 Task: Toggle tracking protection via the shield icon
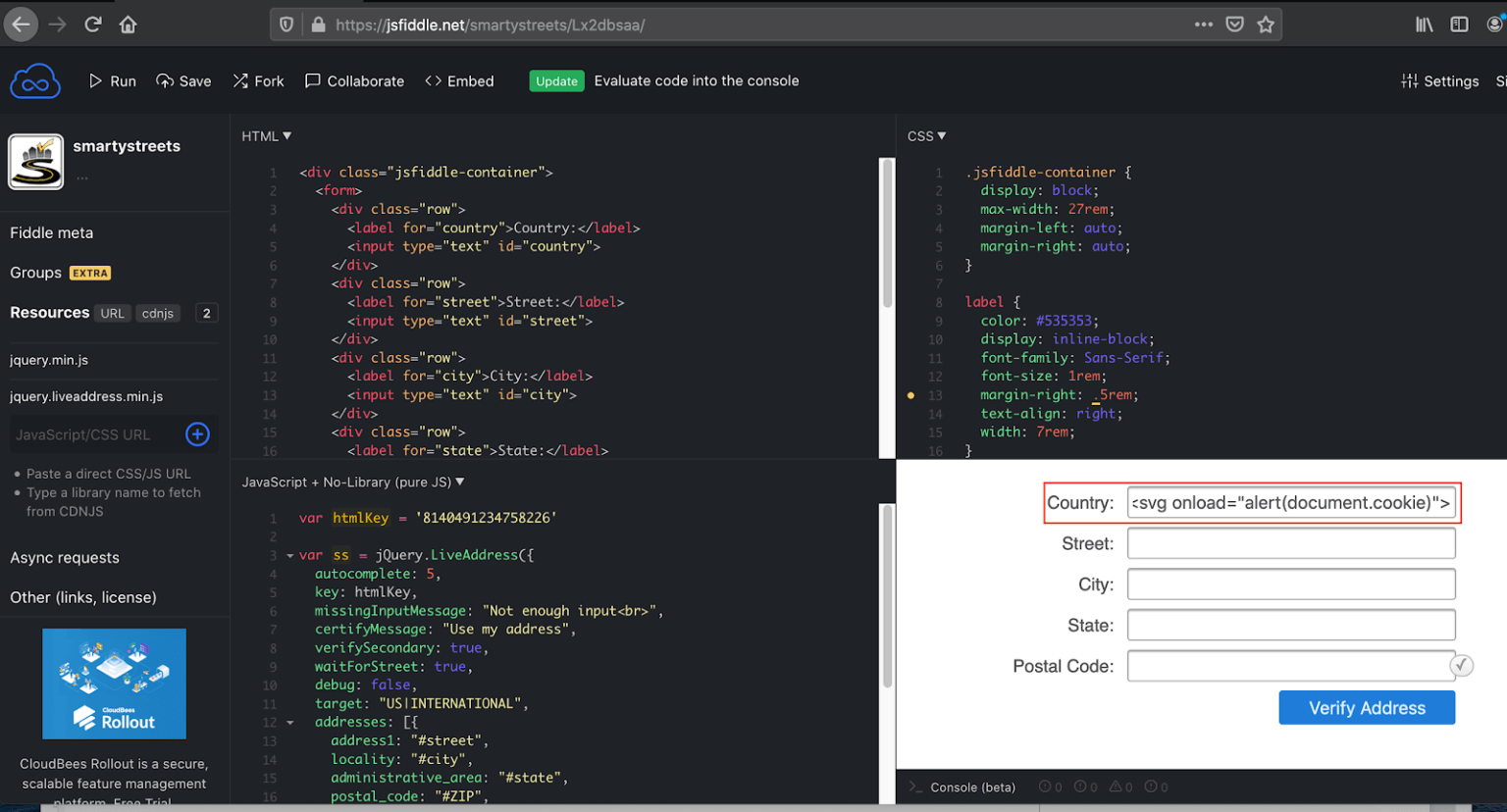click(x=285, y=25)
